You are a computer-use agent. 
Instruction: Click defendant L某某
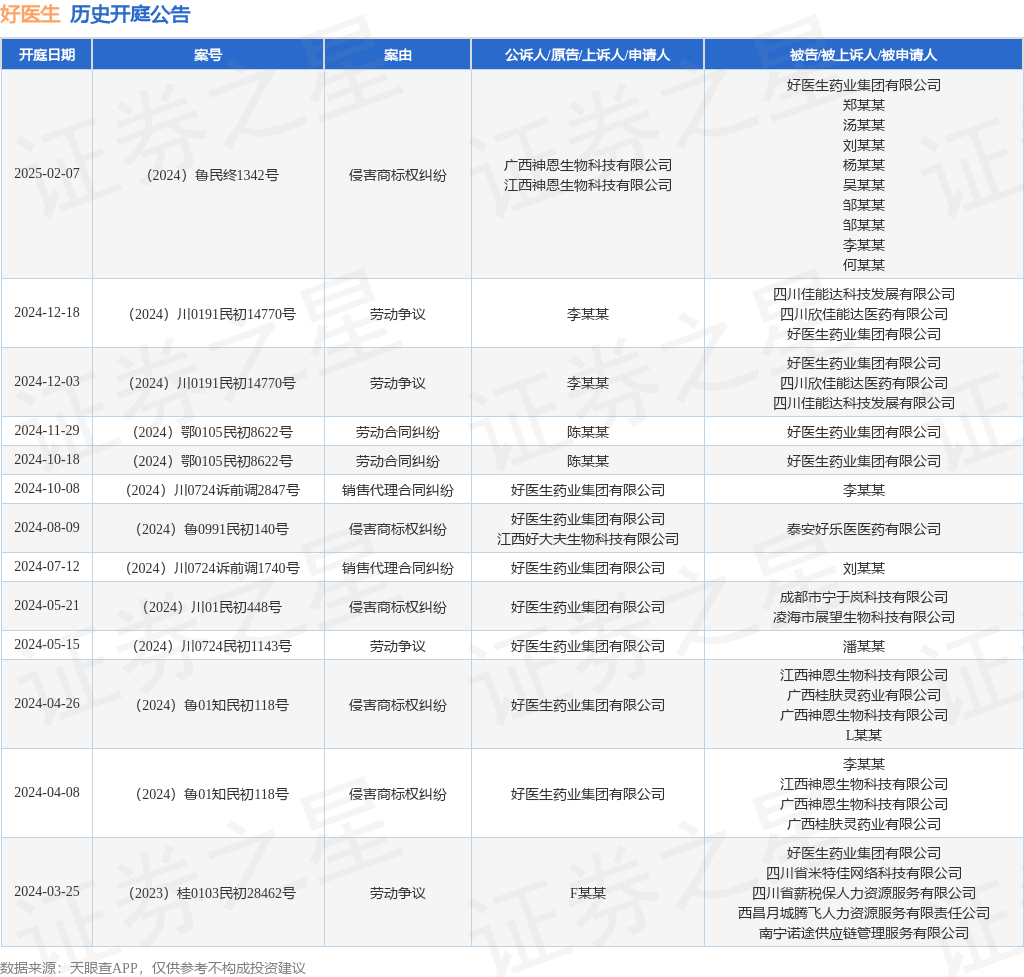coord(863,735)
